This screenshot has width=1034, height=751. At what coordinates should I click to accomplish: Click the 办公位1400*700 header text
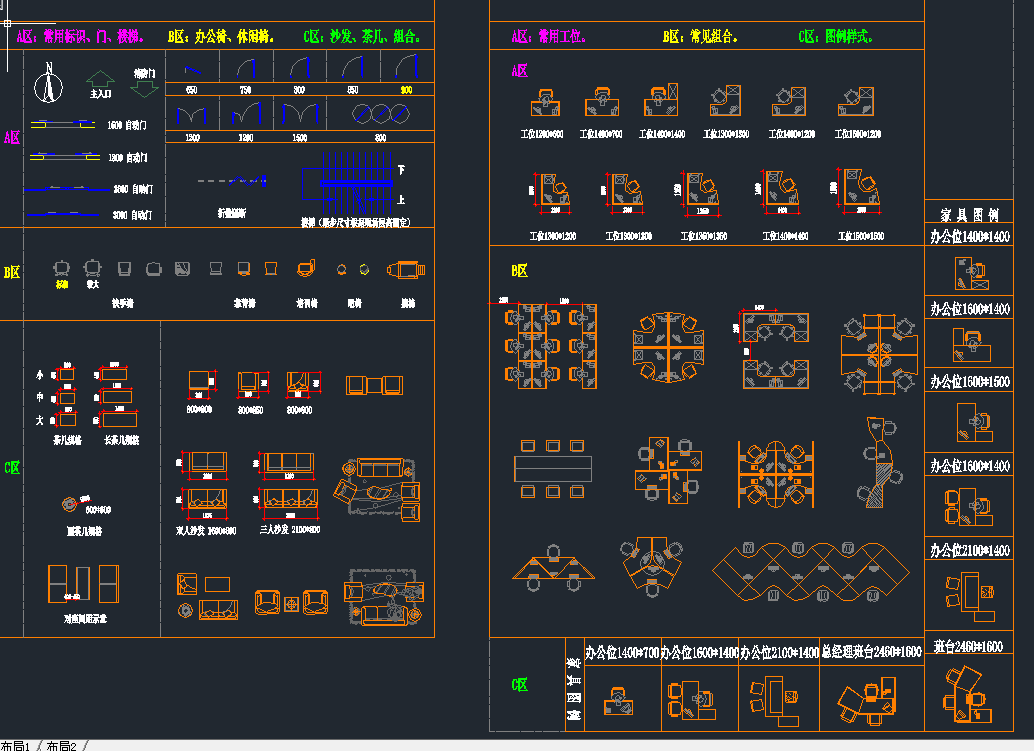click(622, 652)
